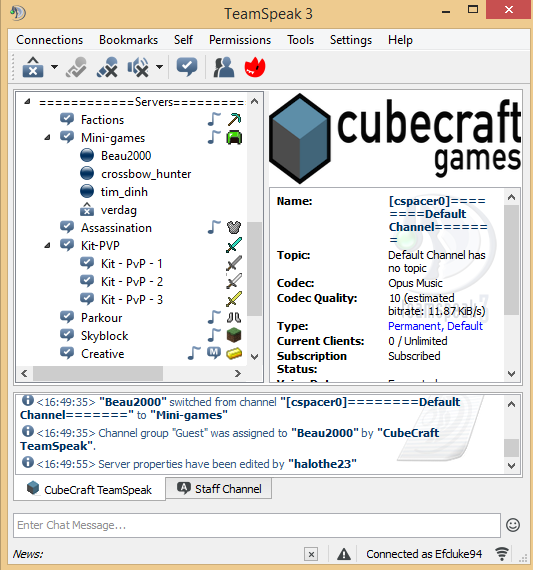Collapse the Mini-games channel tree
Screen dimensions: 533x570
47,137
